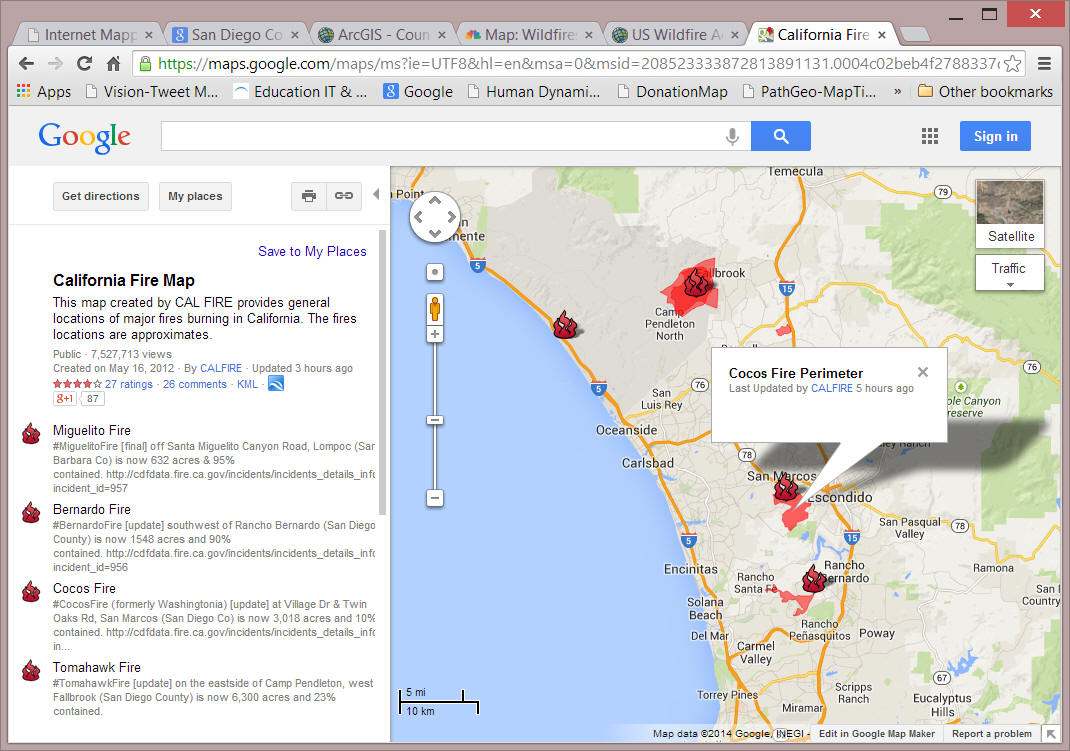This screenshot has width=1070, height=751.
Task: Open the Other bookmarks folder
Action: (985, 91)
